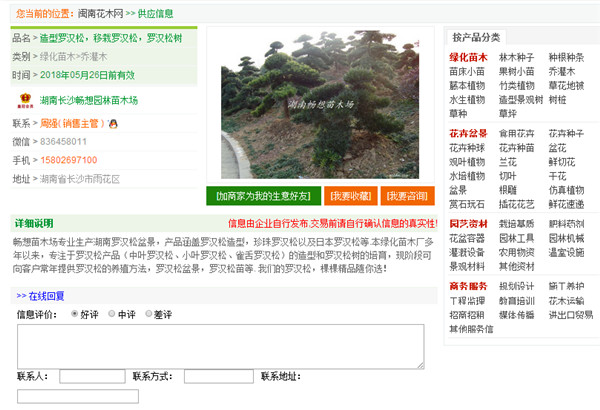
Task: Click the 加商家为我的生意好友 button
Action: click(x=263, y=195)
